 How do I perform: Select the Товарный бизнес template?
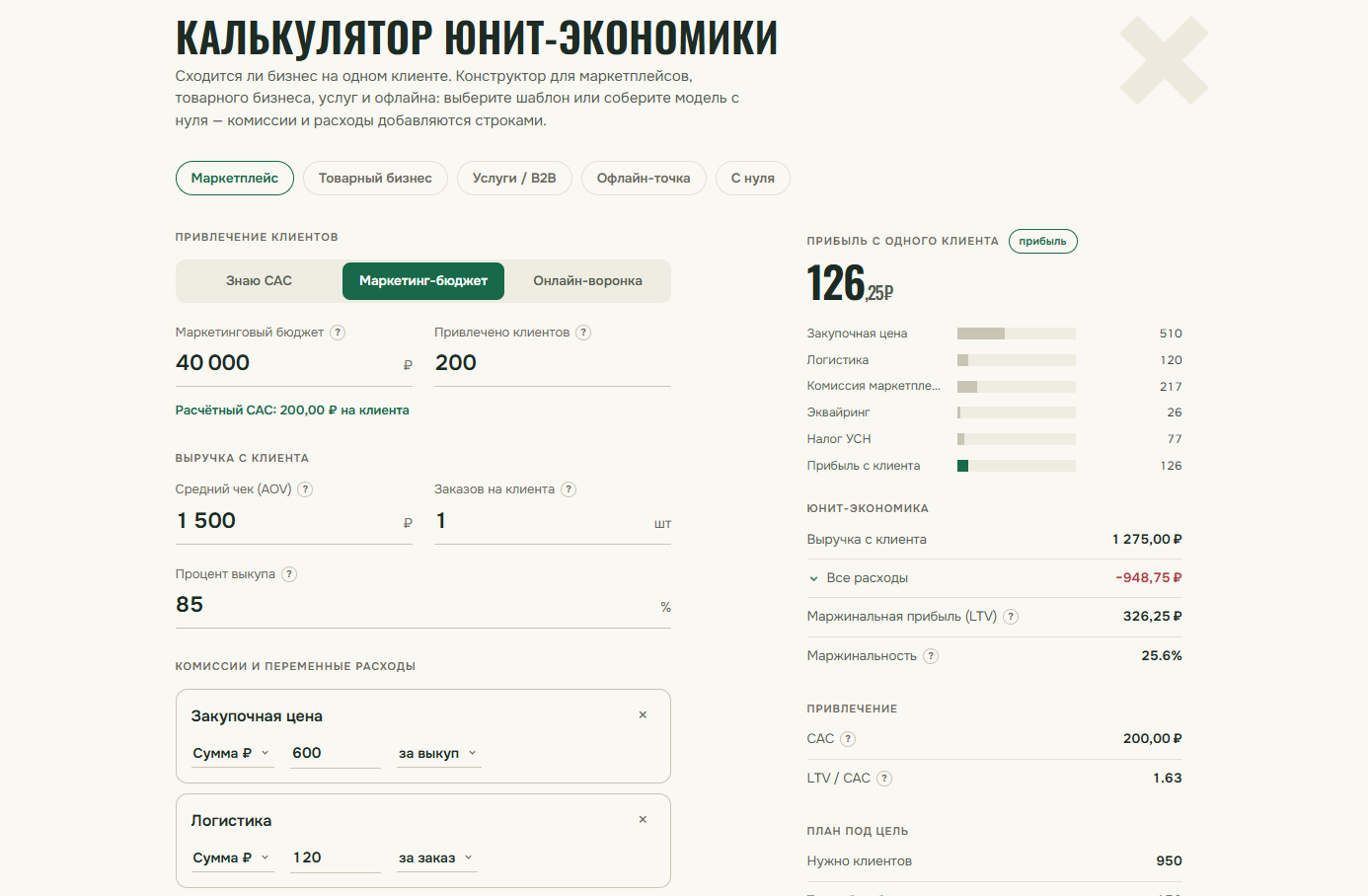click(375, 179)
